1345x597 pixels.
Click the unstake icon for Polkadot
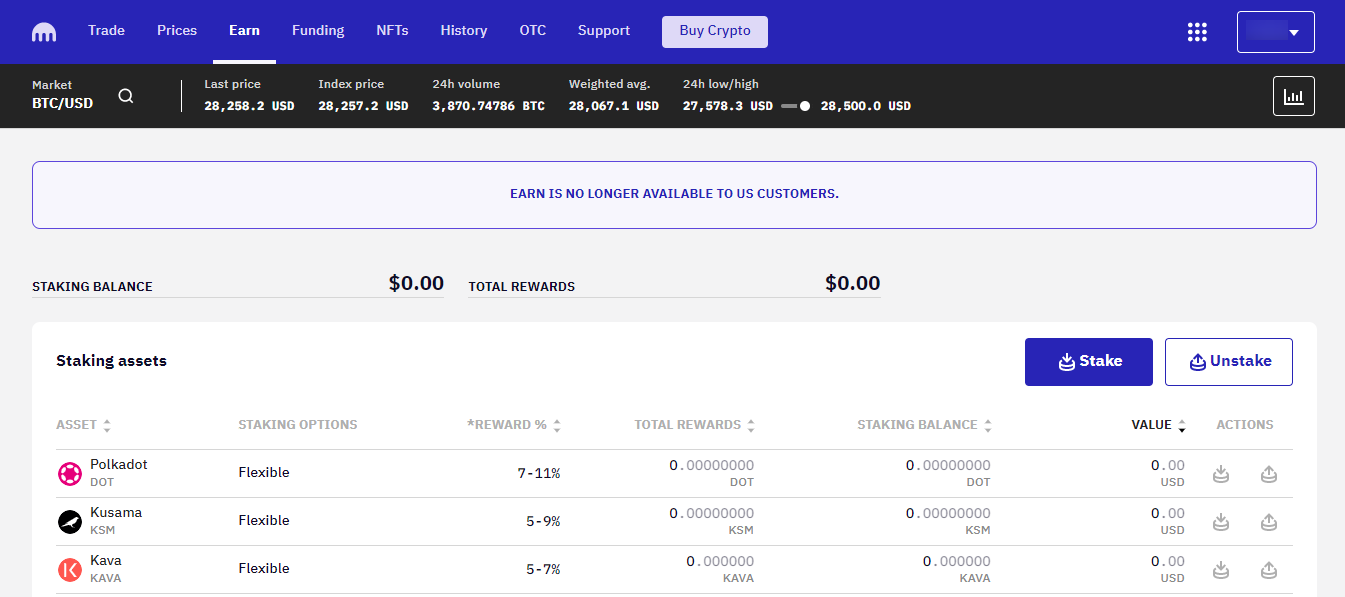(1269, 474)
